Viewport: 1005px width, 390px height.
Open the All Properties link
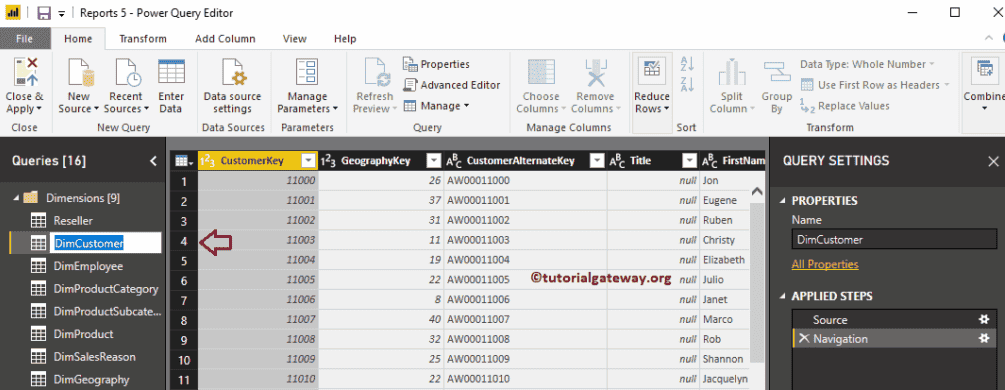(x=825, y=264)
